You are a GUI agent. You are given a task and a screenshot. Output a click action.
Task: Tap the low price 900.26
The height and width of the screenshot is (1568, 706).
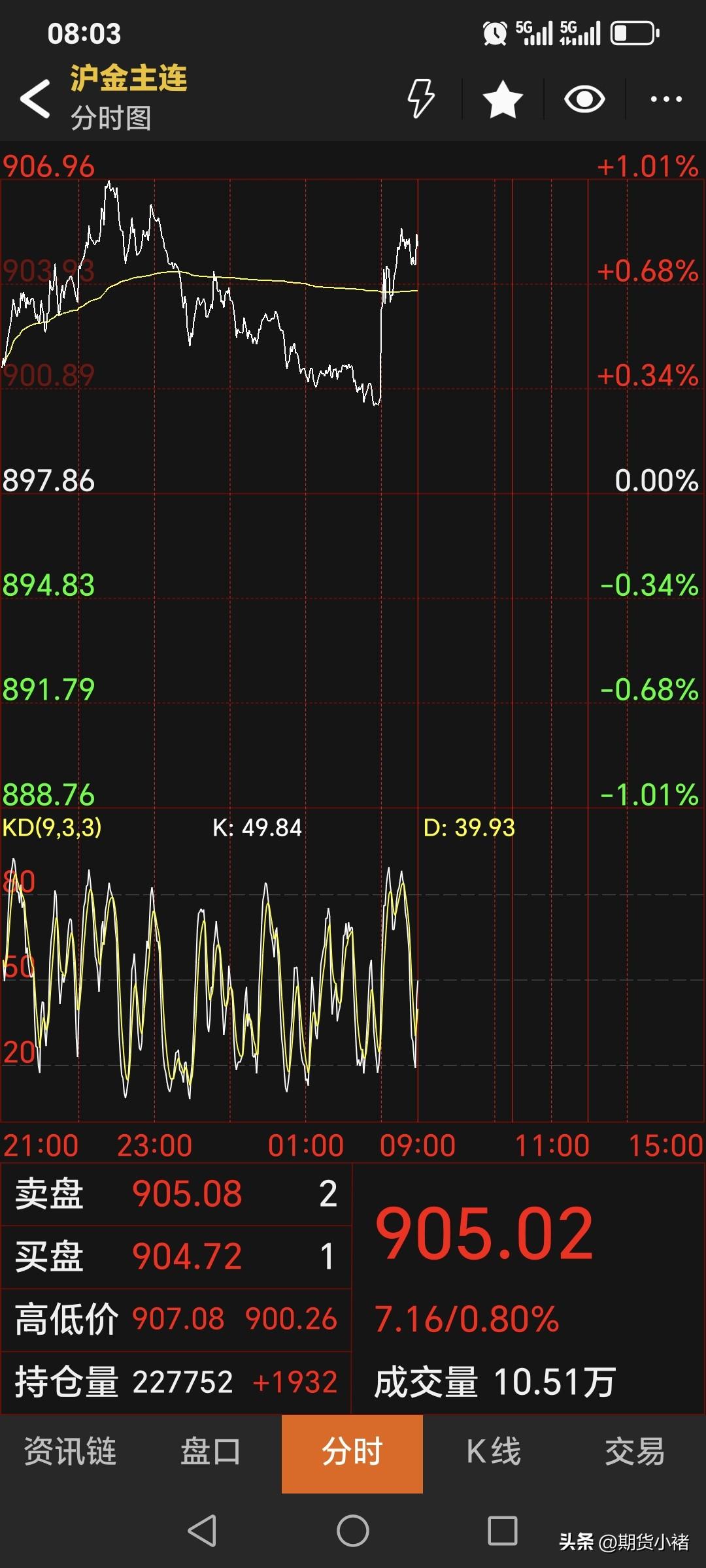(x=292, y=1319)
